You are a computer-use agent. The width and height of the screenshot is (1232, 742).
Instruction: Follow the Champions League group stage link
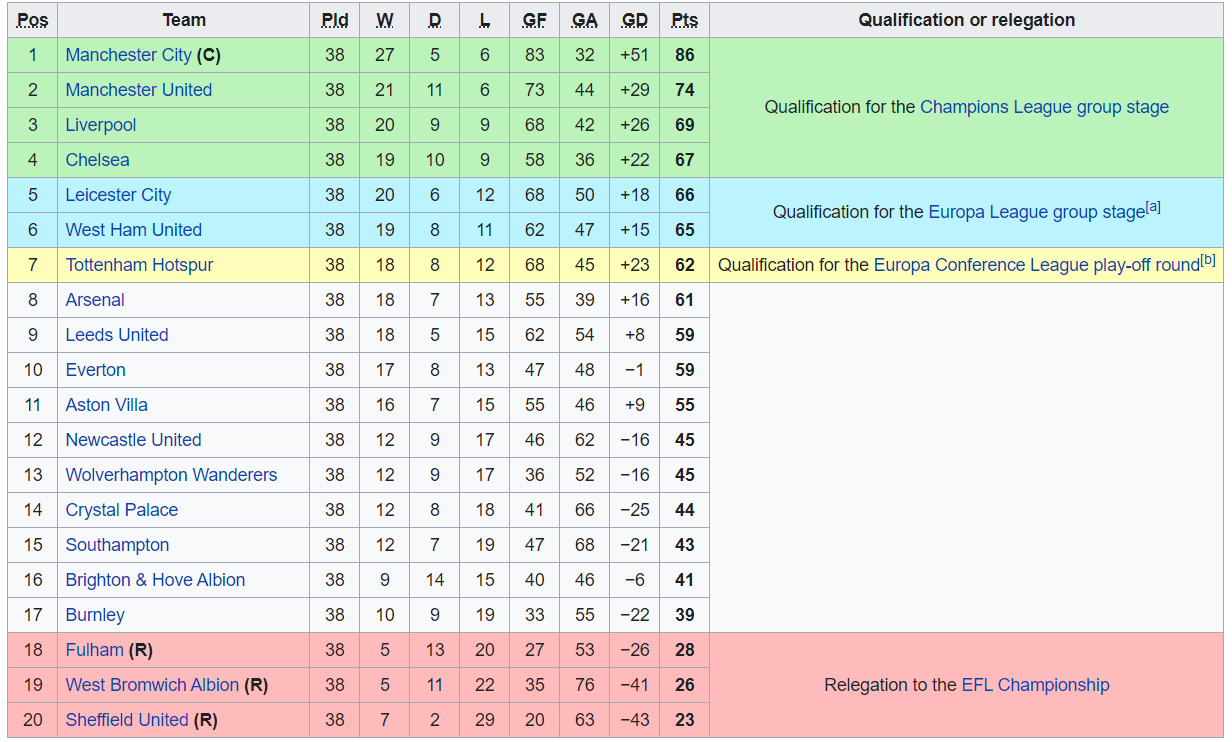point(1044,107)
